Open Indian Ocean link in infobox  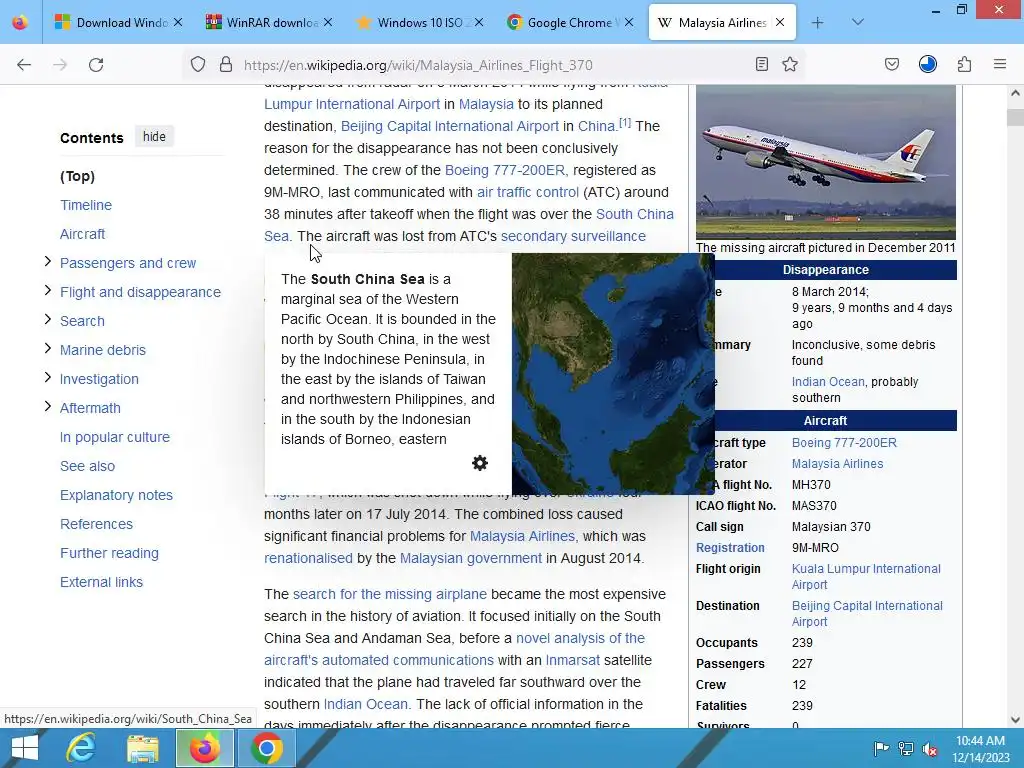(828, 382)
